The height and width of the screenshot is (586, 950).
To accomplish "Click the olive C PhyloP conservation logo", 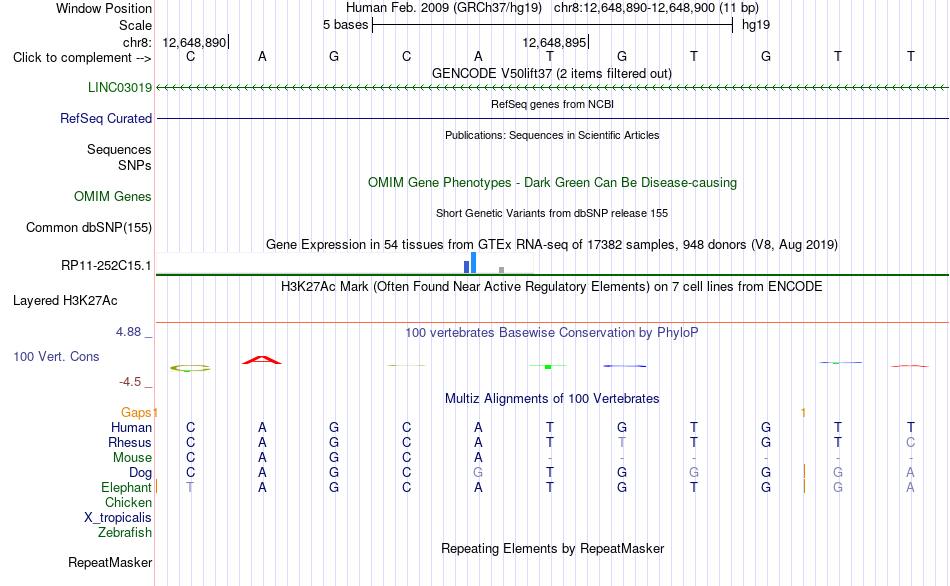I will click(x=190, y=368).
